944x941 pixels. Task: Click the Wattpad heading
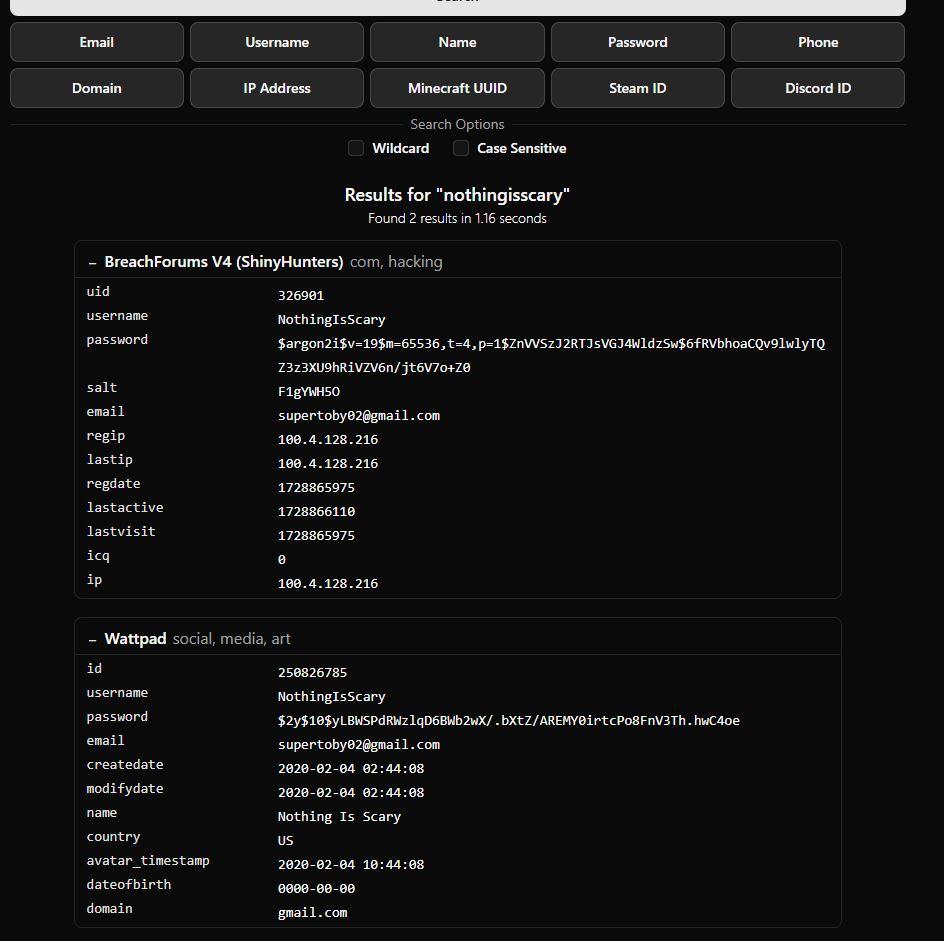(x=135, y=639)
